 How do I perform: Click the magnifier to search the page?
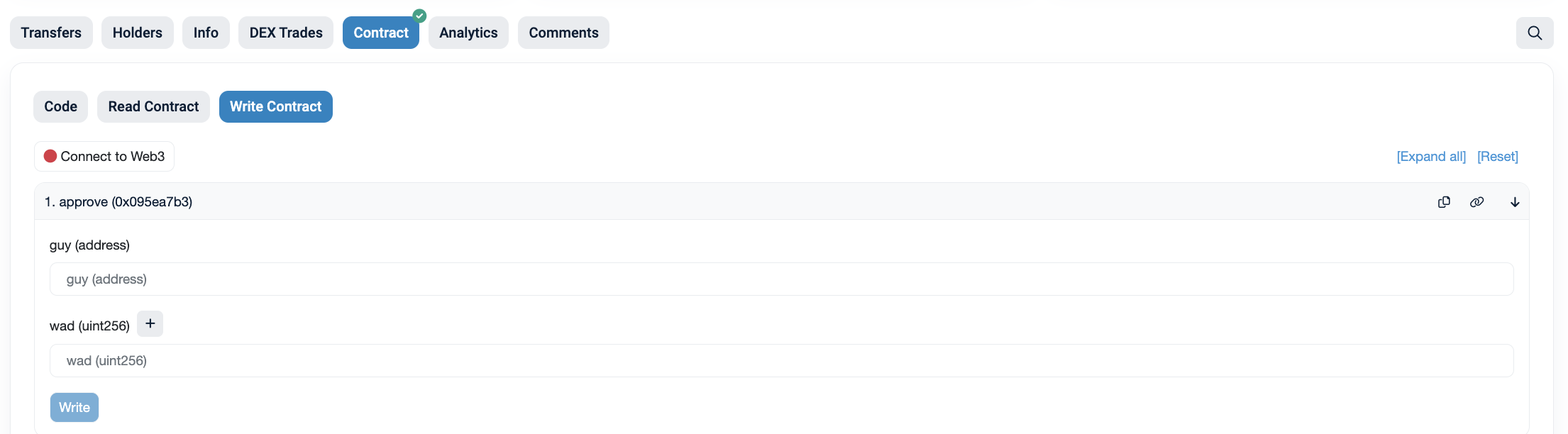pos(1535,33)
